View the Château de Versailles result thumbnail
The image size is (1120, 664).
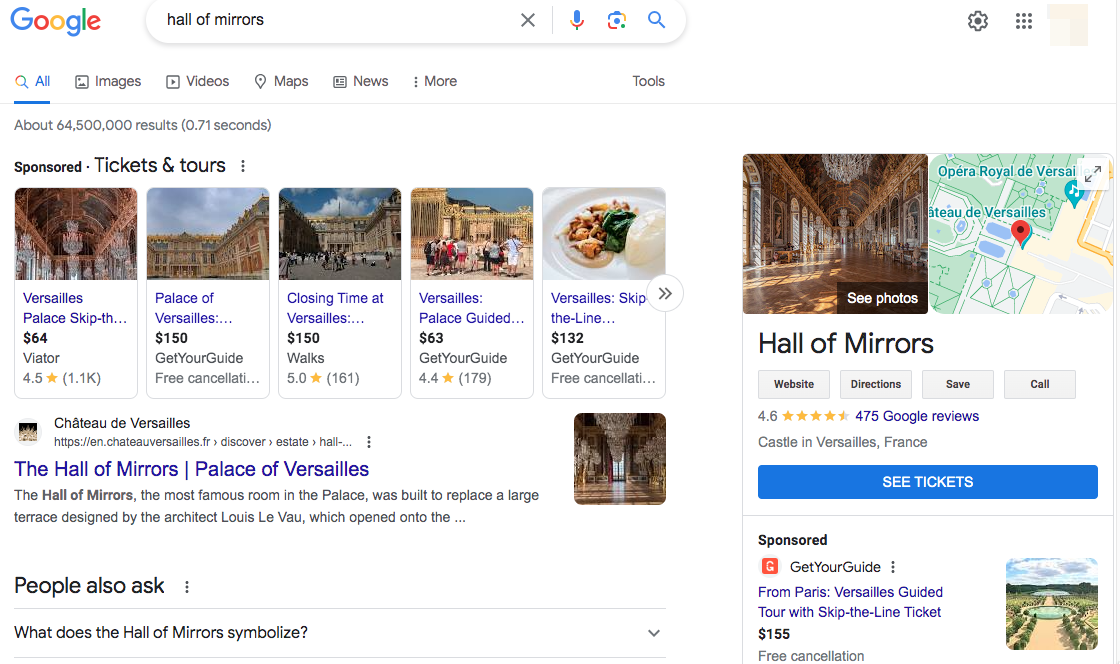[620, 459]
